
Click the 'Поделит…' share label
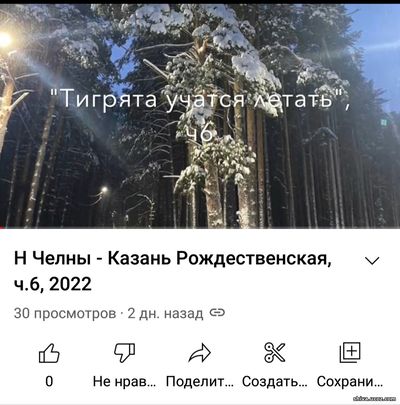click(200, 381)
